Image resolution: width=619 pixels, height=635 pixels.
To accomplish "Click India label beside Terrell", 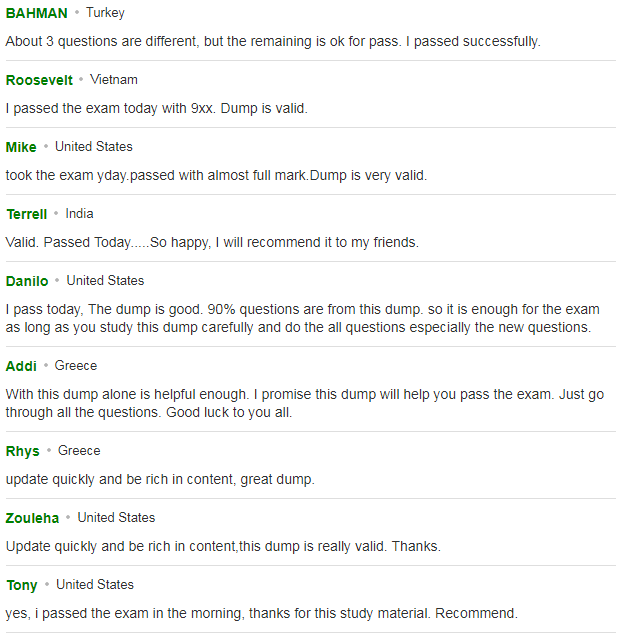I will (79, 213).
